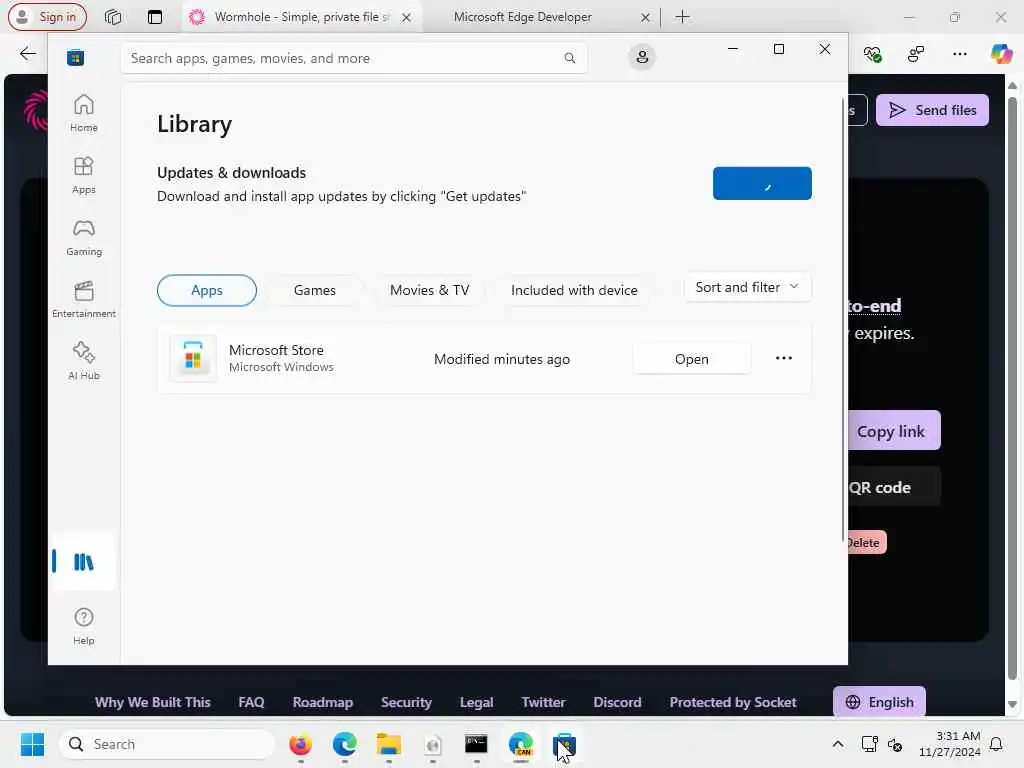The height and width of the screenshot is (768, 1024).
Task: Show hidden system tray icons chevron
Action: [838, 744]
